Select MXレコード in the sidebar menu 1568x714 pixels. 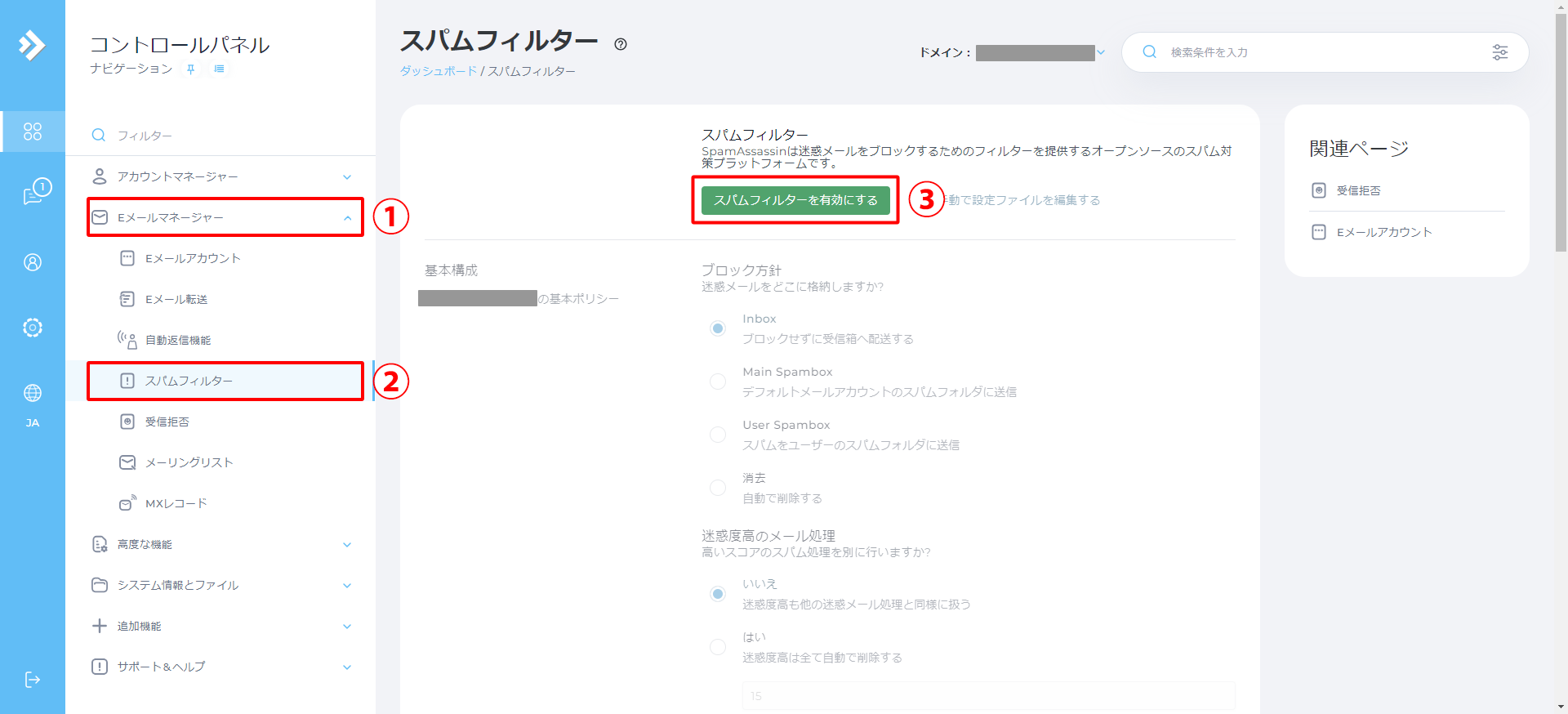(176, 503)
